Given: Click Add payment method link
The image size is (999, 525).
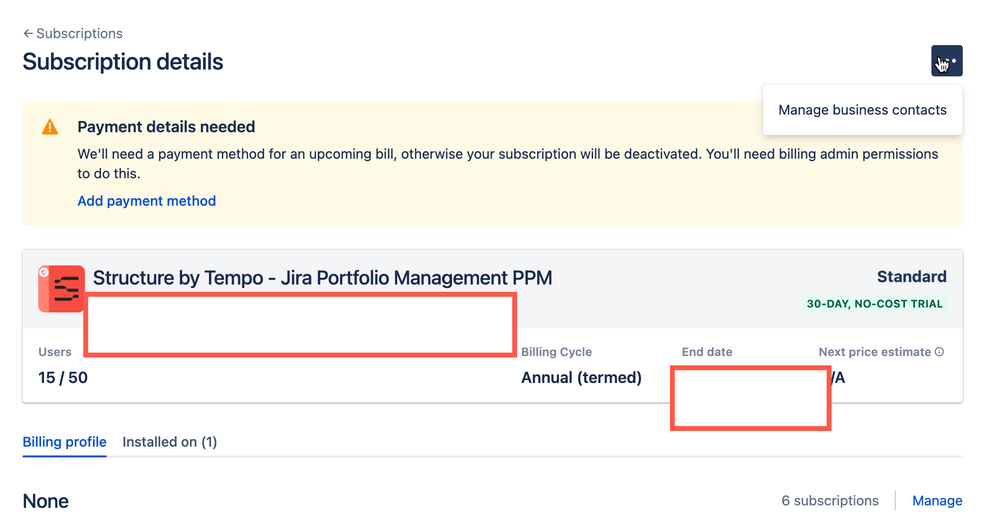Looking at the screenshot, I should pyautogui.click(x=147, y=201).
